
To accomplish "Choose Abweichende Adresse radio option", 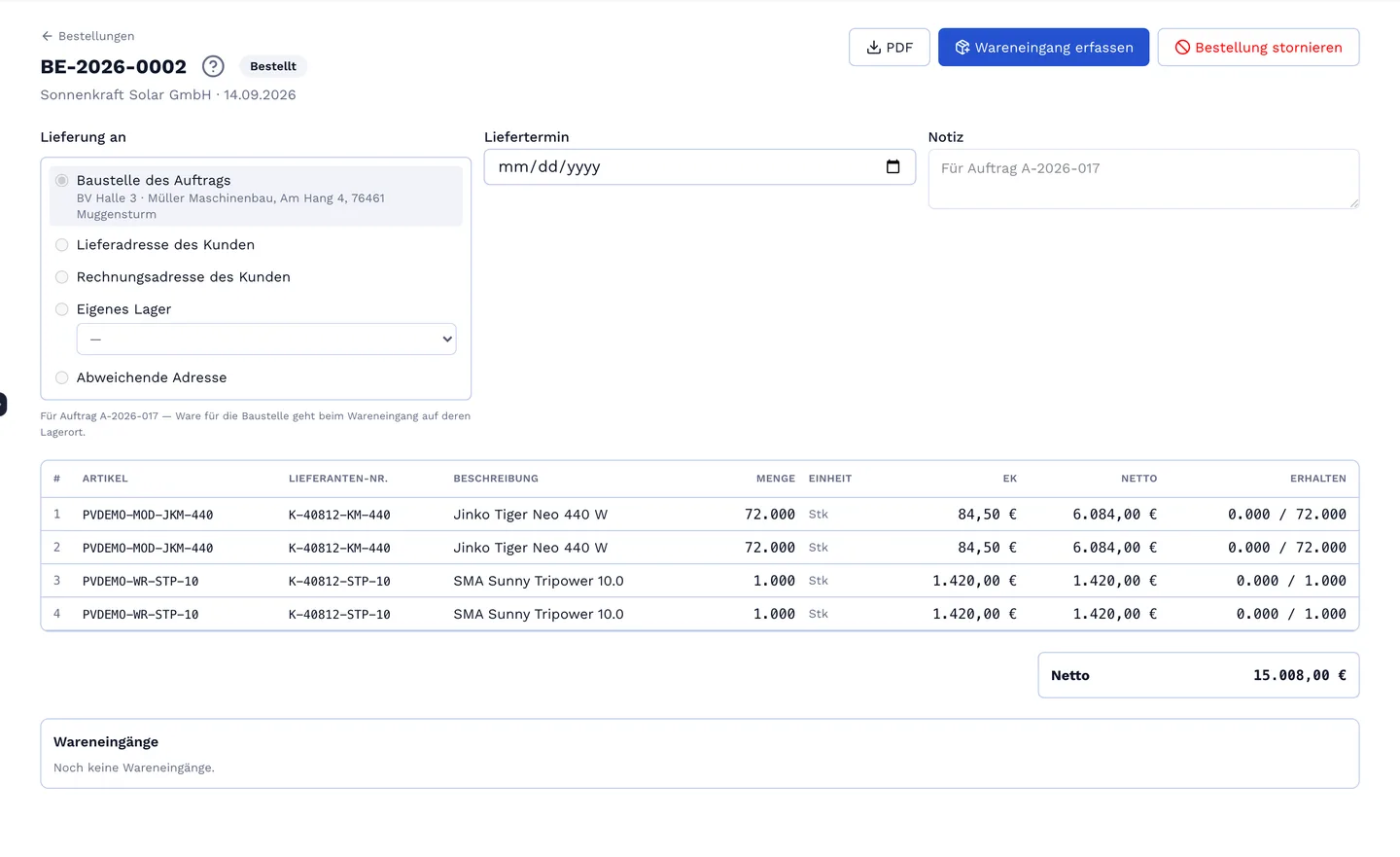I will tap(62, 377).
